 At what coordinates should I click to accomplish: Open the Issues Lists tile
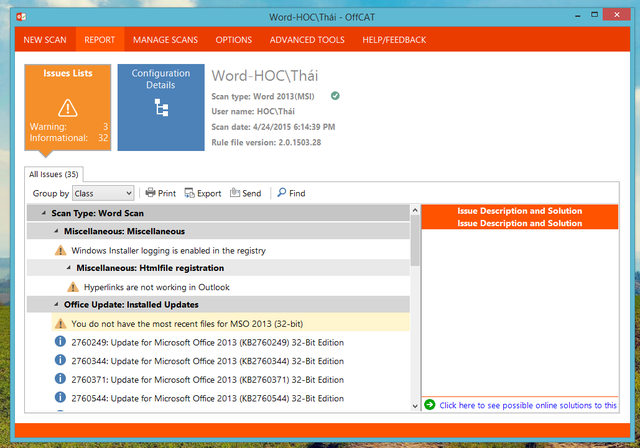[x=68, y=106]
